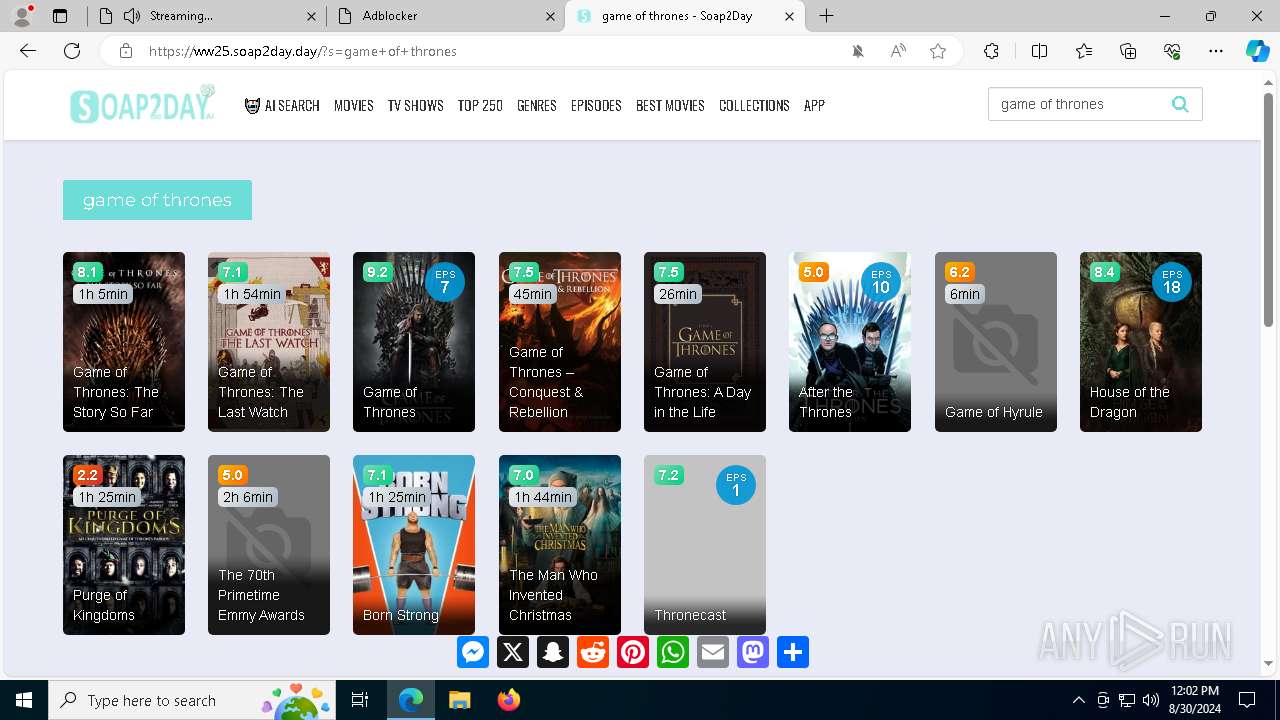Open Collections site menu item
The image size is (1280, 720).
(754, 105)
